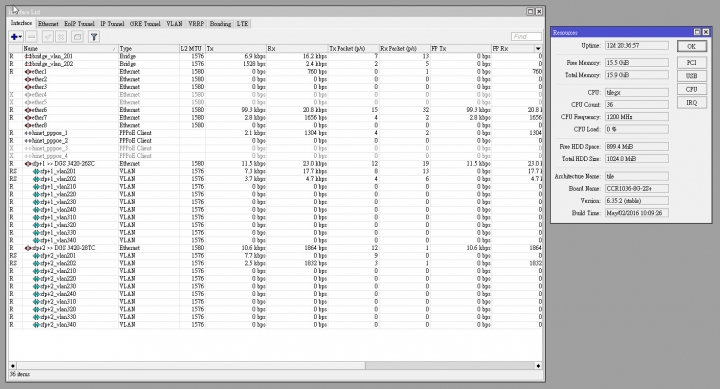Open the IP Tunnel tab
The image size is (720, 389).
coord(112,23)
